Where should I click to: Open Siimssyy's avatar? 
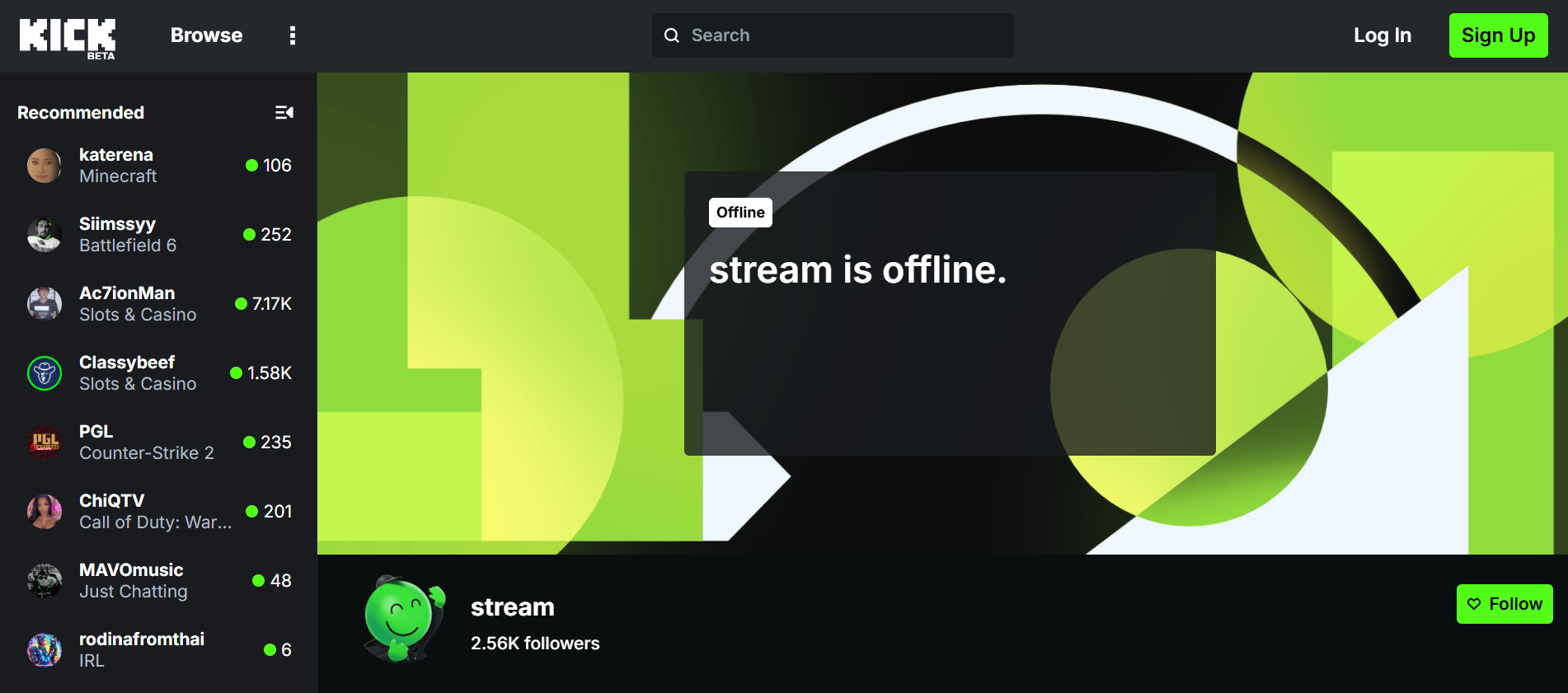coord(45,235)
